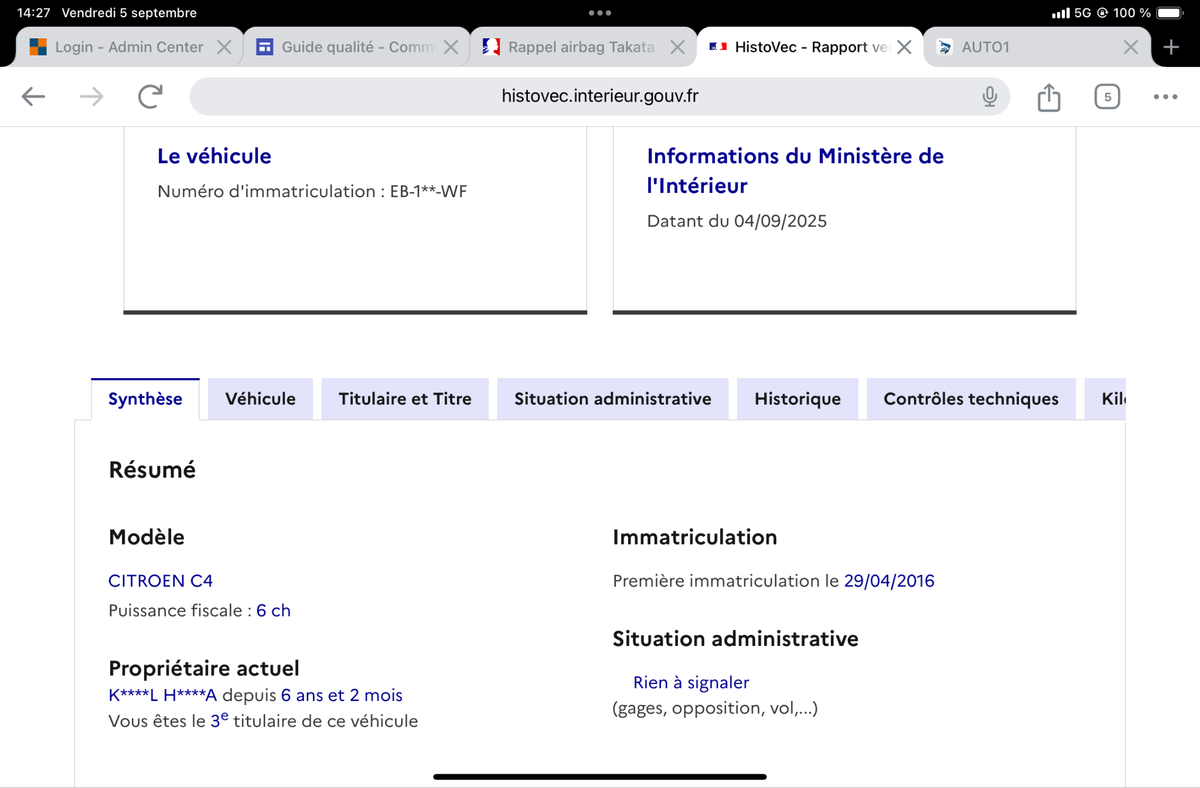The width and height of the screenshot is (1200, 788).
Task: Click the 6 ans et 2 mois duration
Action: [x=342, y=695]
